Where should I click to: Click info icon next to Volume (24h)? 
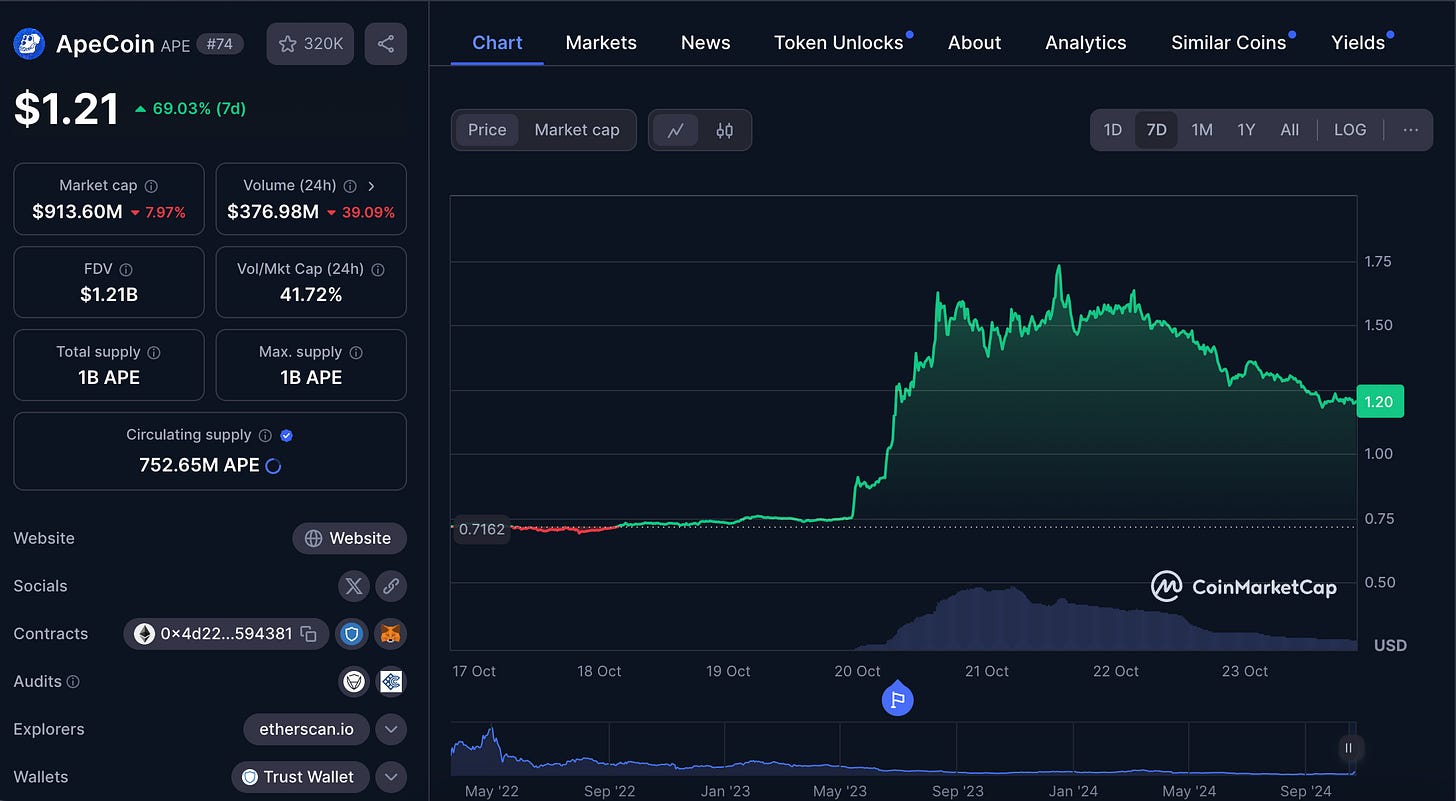tap(350, 186)
